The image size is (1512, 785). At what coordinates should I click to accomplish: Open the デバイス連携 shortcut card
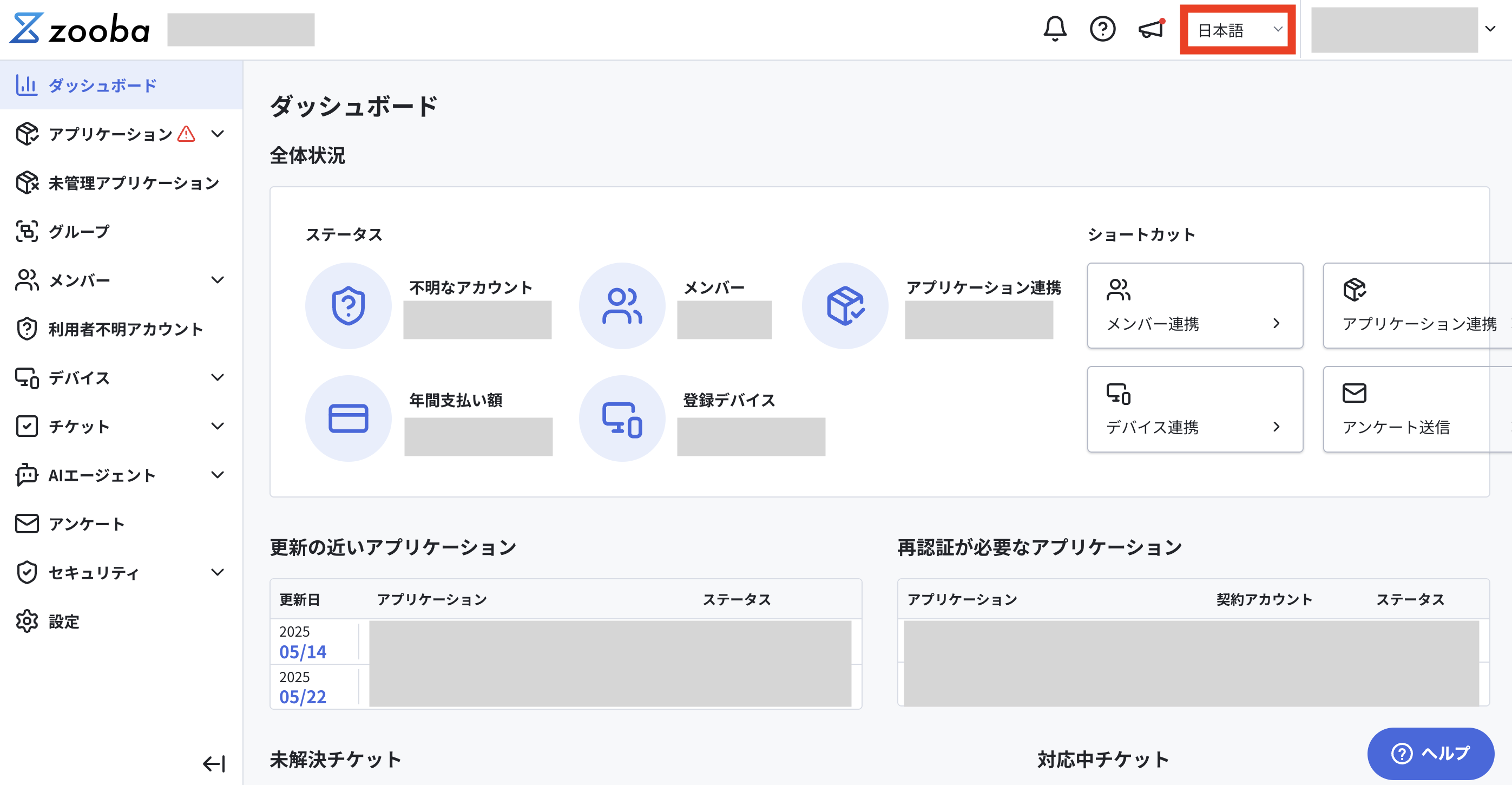1195,409
